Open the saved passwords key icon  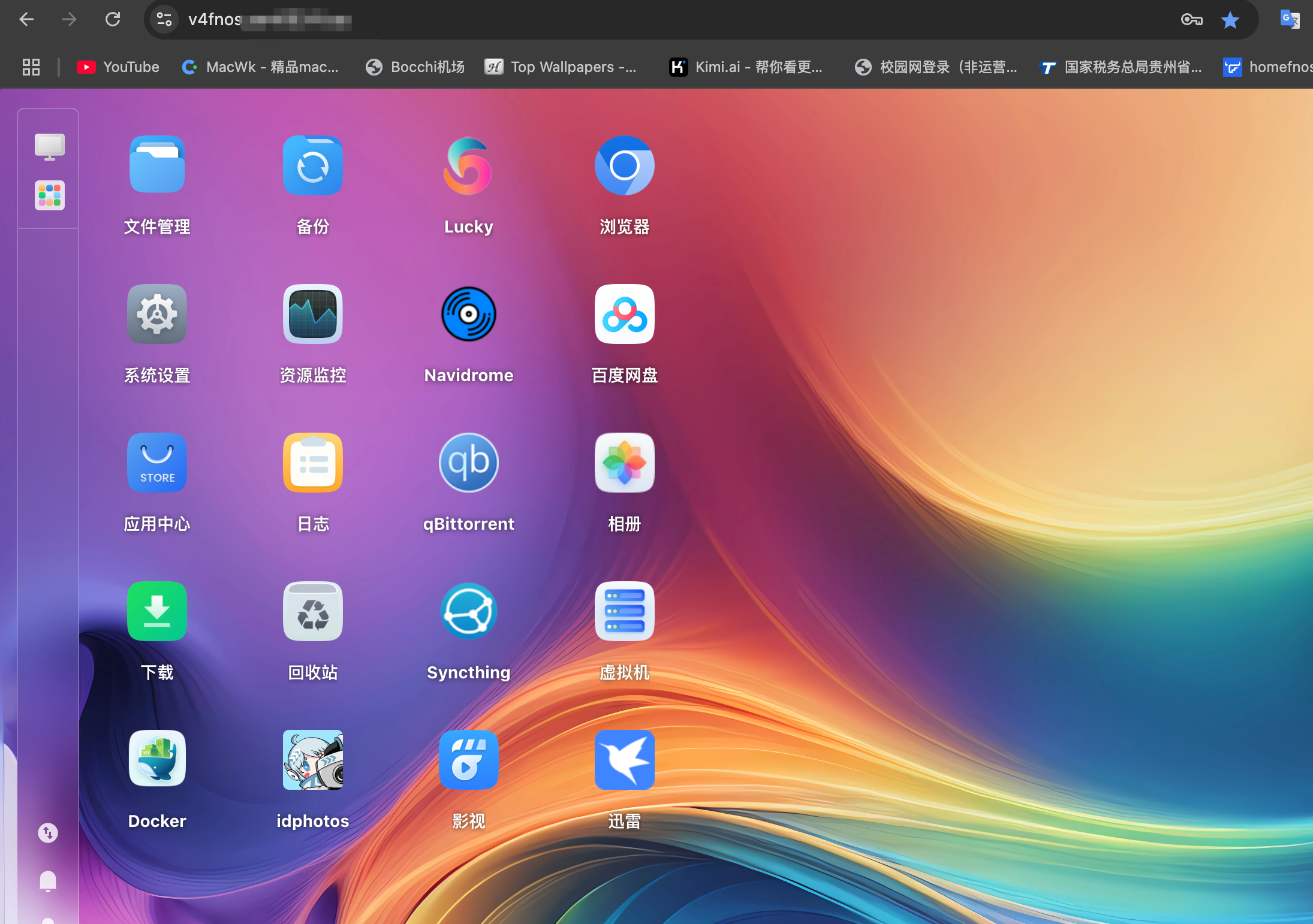[x=1191, y=20]
